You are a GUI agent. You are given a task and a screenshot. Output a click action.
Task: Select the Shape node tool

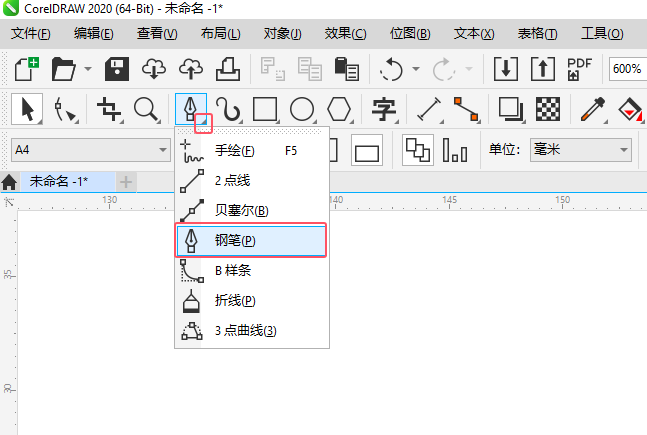[65, 109]
